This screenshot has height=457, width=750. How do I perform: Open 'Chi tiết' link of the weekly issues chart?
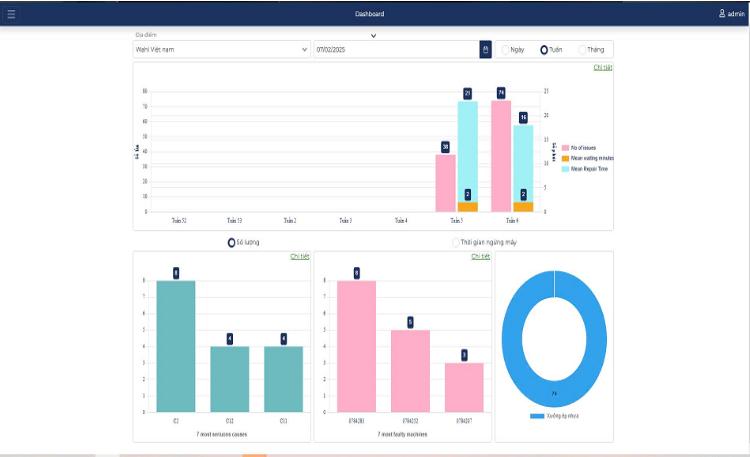(x=603, y=67)
